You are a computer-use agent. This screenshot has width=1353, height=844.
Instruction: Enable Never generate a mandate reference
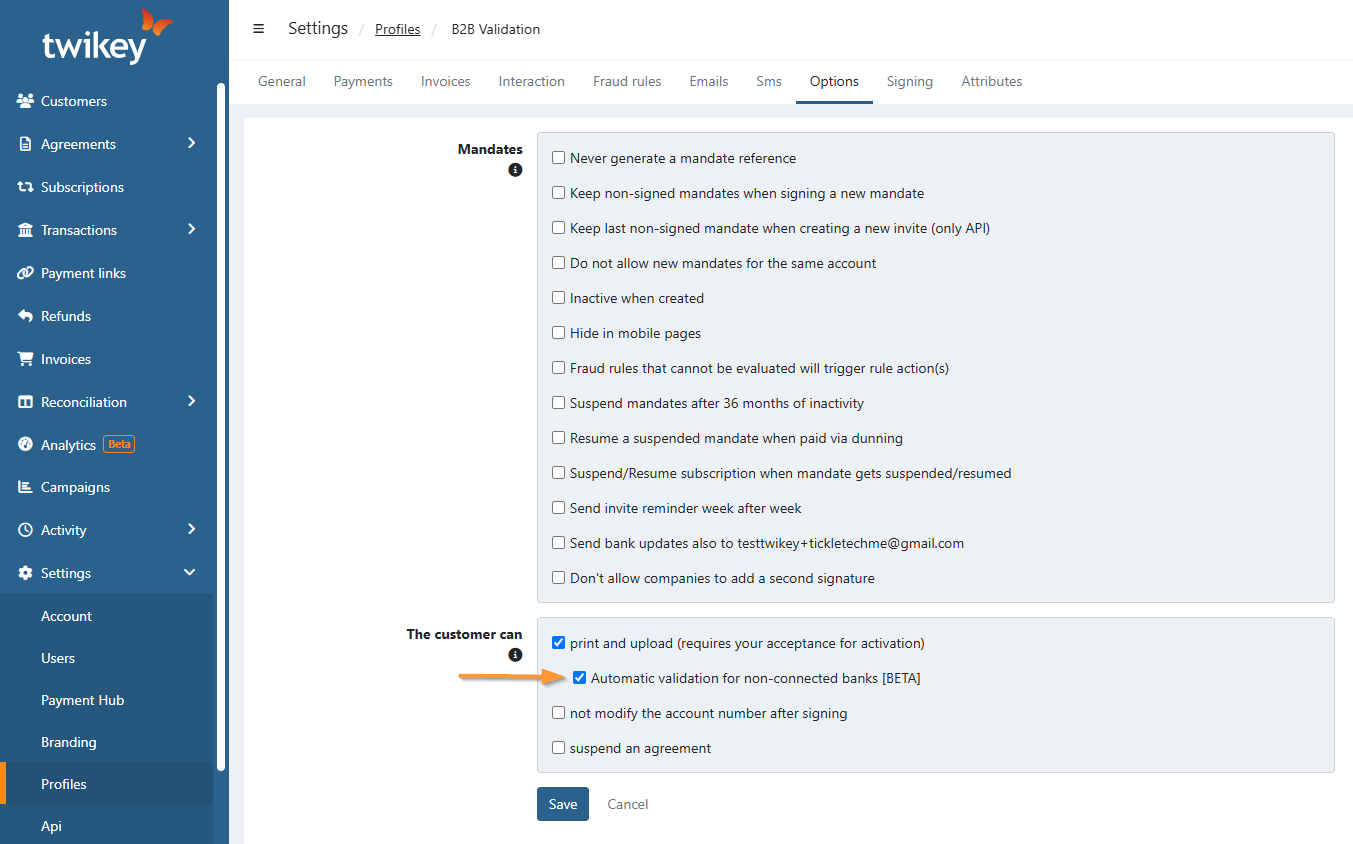coord(559,158)
